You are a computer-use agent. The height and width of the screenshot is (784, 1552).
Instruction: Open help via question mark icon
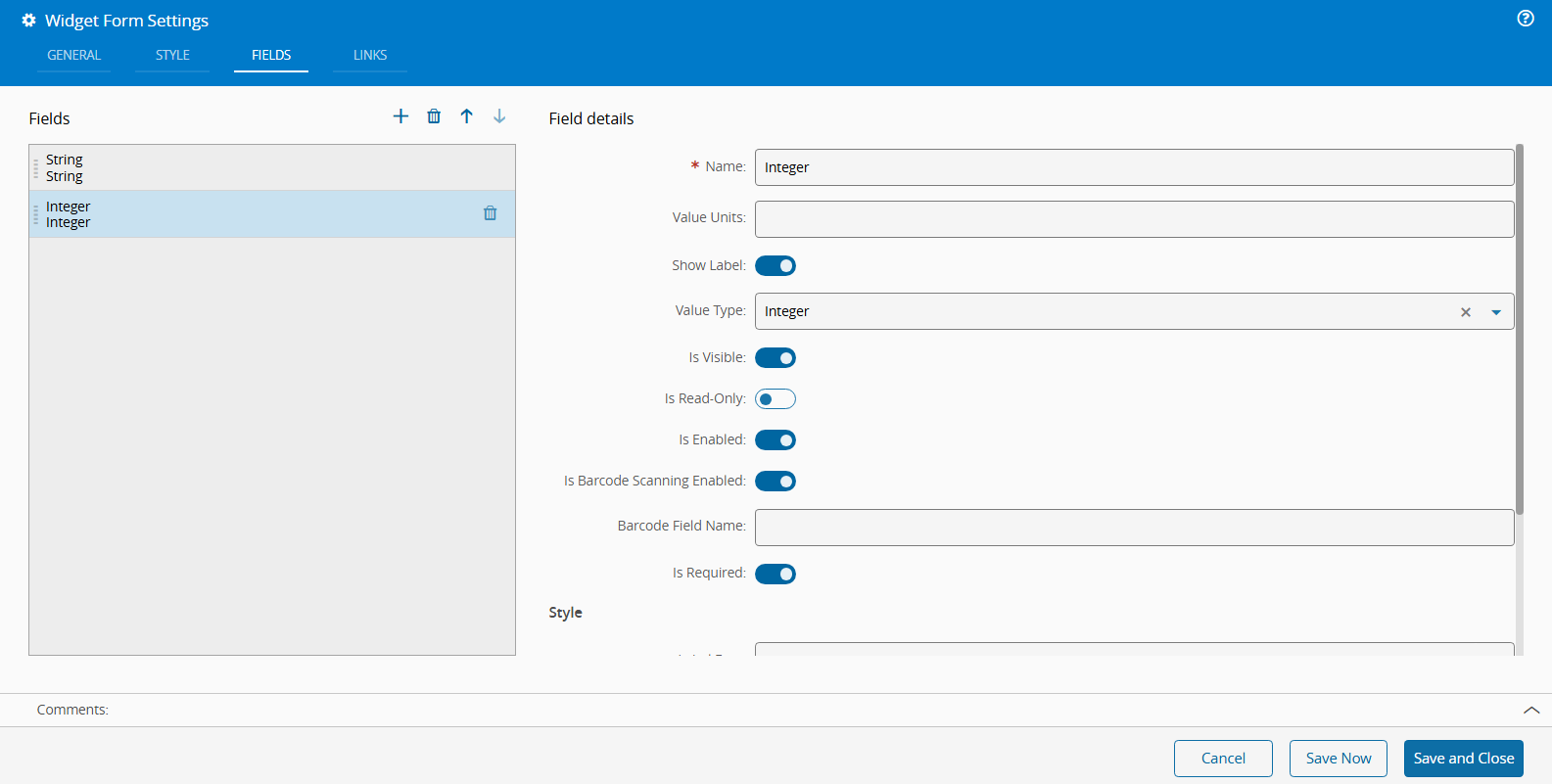point(1525,19)
